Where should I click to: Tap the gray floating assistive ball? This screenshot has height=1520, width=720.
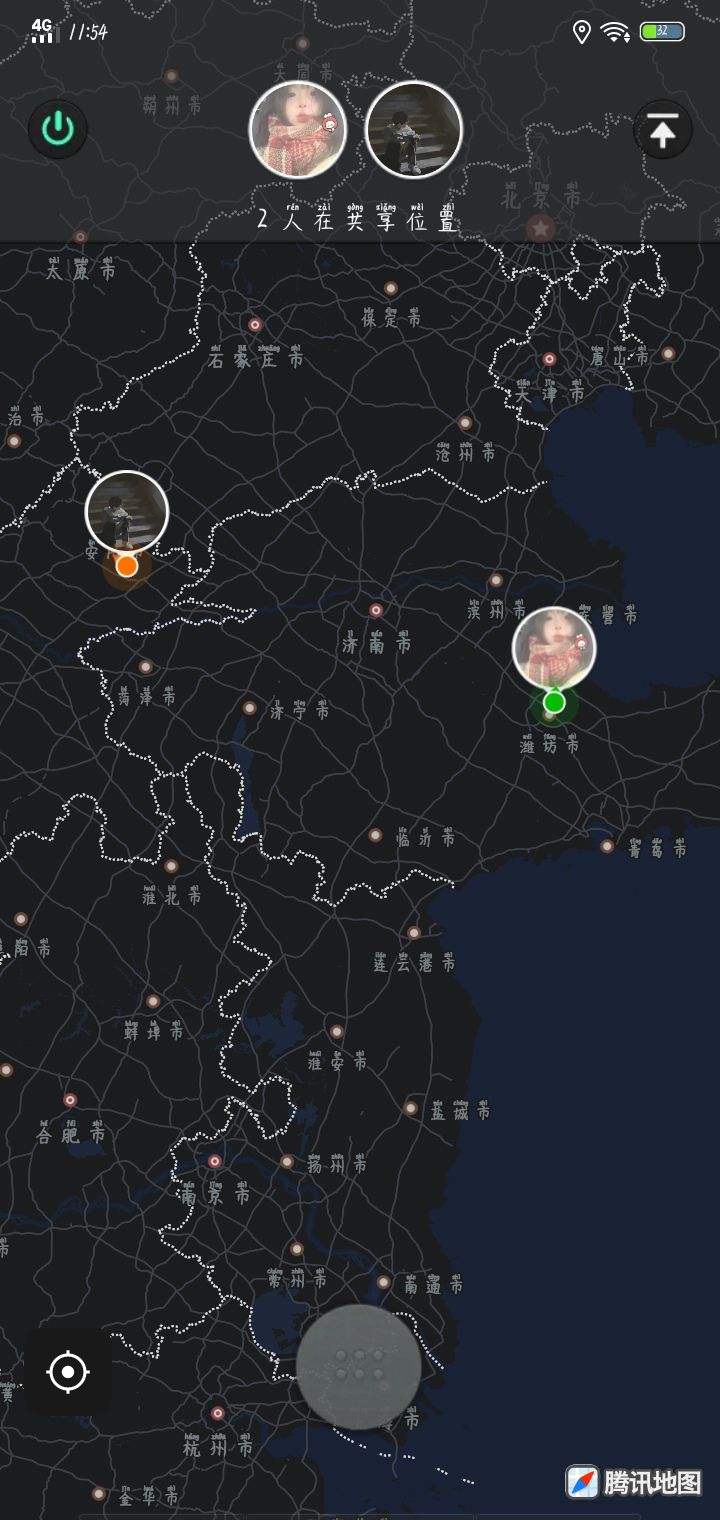point(358,1366)
